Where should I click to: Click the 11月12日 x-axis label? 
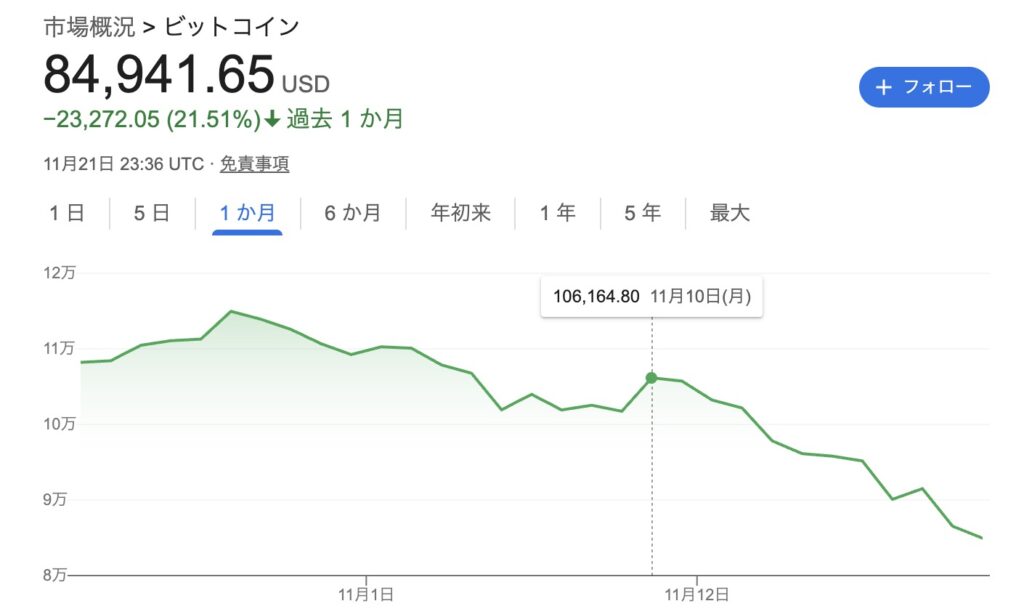tap(696, 594)
